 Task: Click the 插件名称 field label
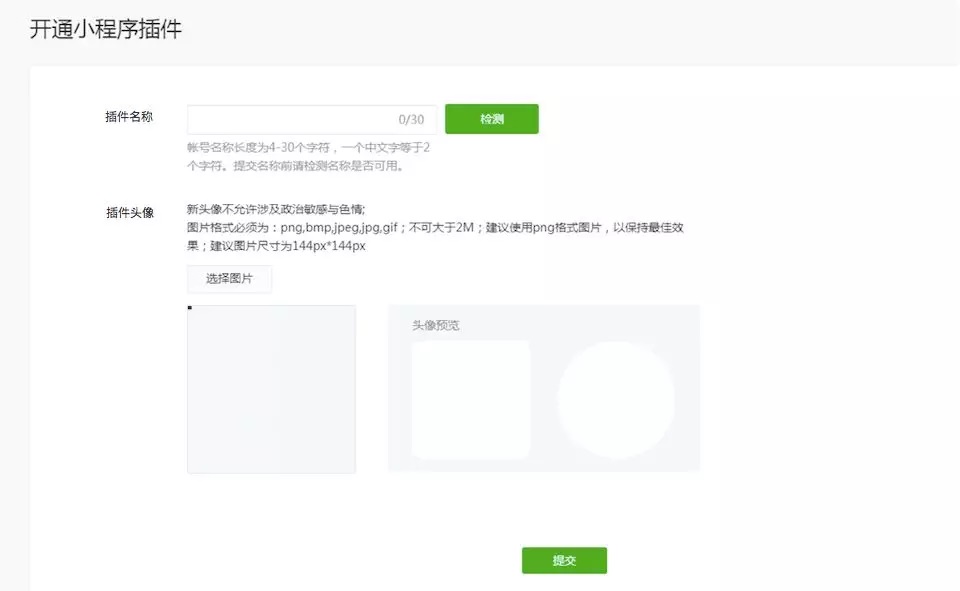pos(129,117)
